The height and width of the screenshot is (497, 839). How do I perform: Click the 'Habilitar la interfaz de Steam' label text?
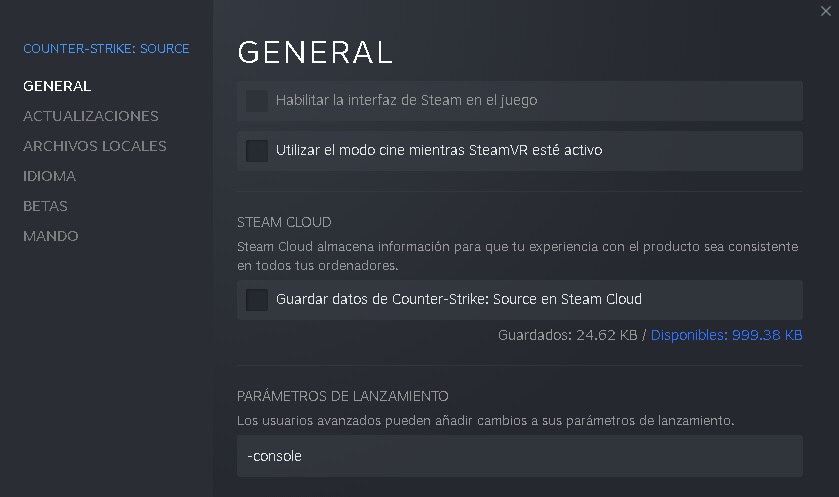click(x=407, y=101)
